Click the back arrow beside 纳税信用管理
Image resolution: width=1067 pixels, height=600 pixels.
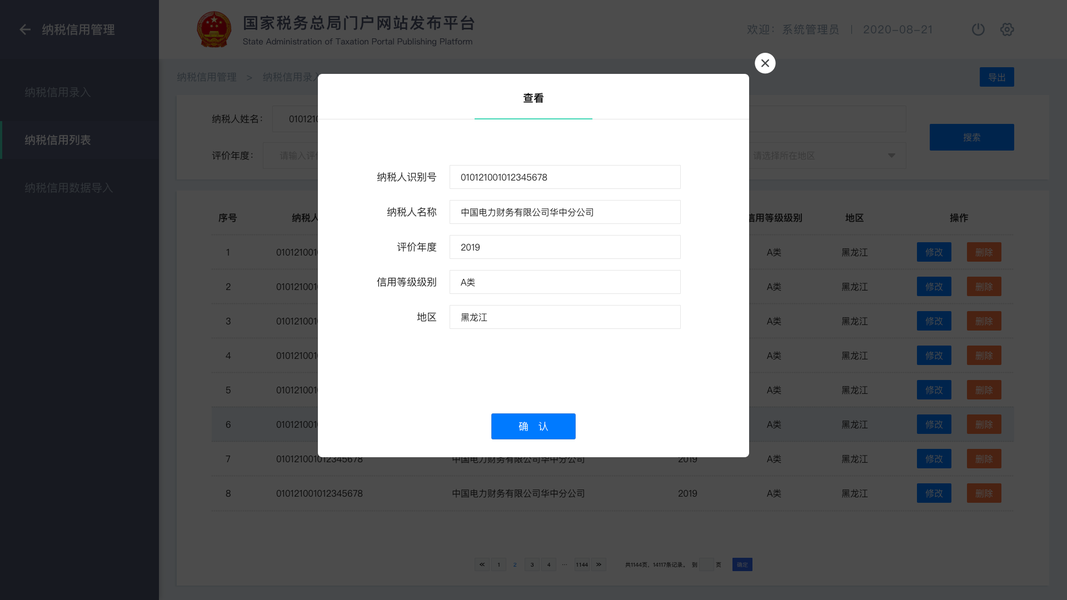coord(25,30)
